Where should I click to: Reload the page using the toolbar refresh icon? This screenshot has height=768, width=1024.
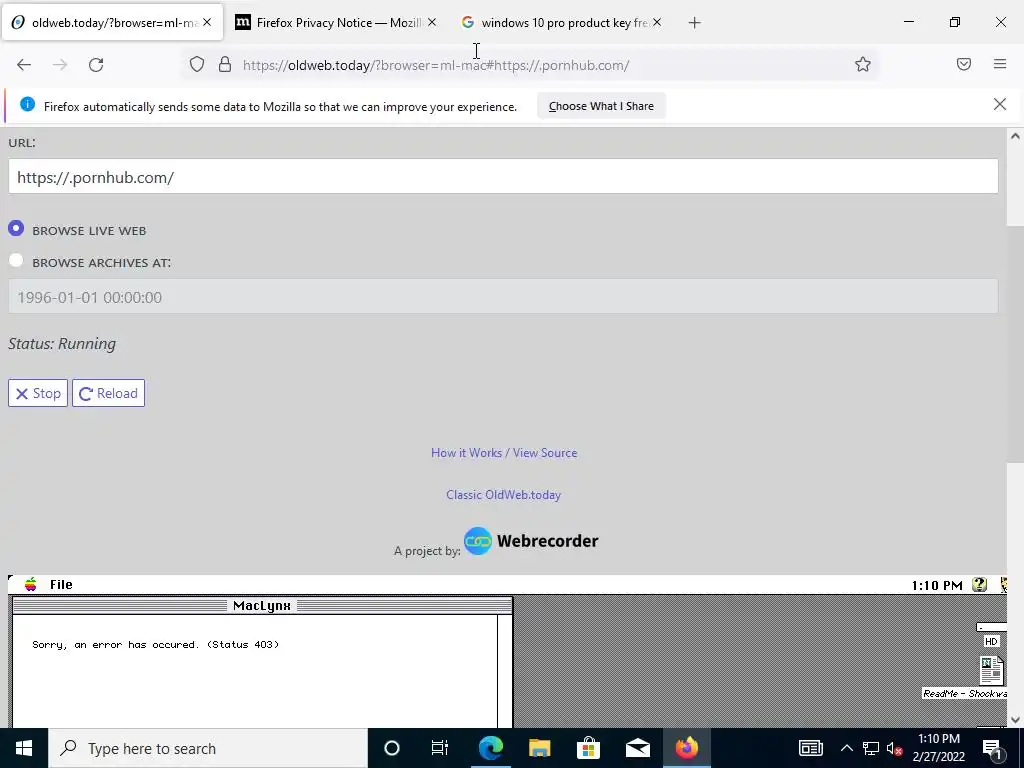point(96,65)
